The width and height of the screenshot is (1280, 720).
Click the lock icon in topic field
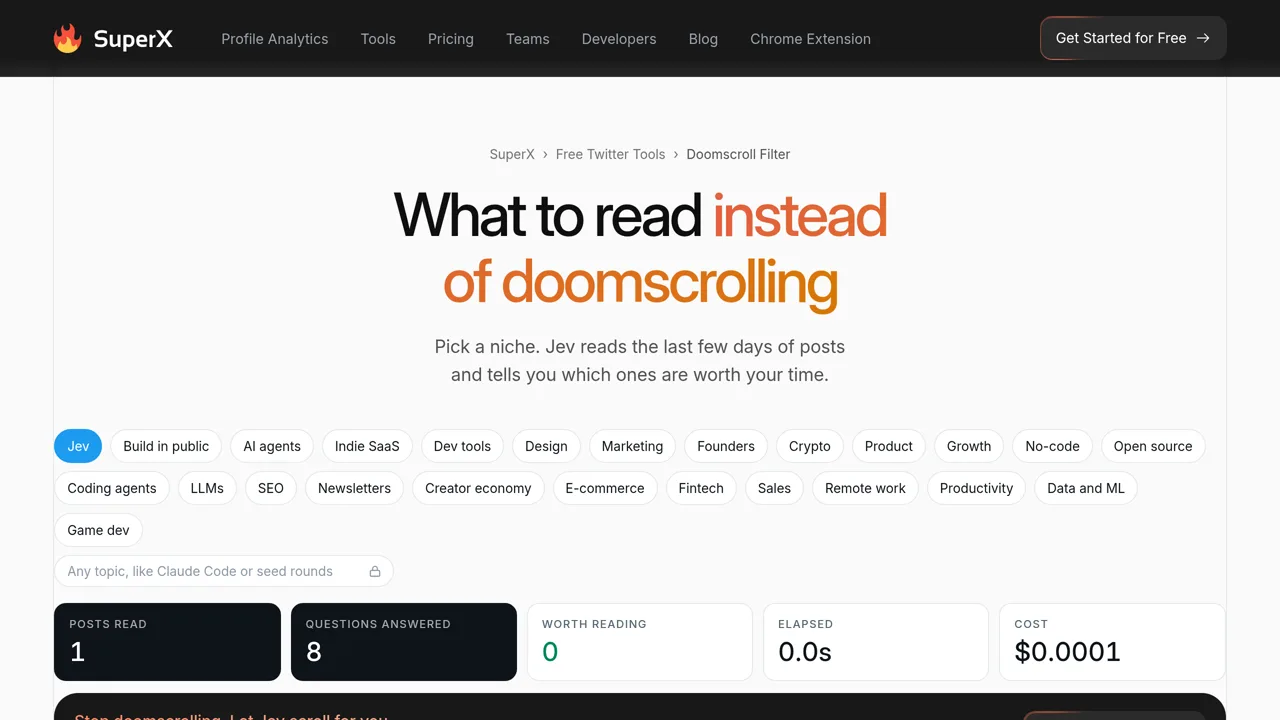tap(375, 571)
